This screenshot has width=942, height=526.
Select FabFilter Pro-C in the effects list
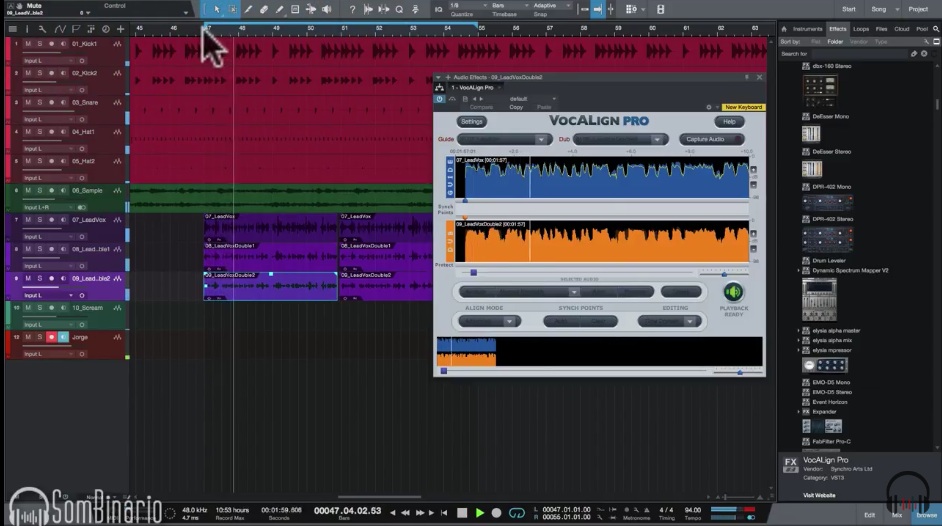[x=831, y=442]
